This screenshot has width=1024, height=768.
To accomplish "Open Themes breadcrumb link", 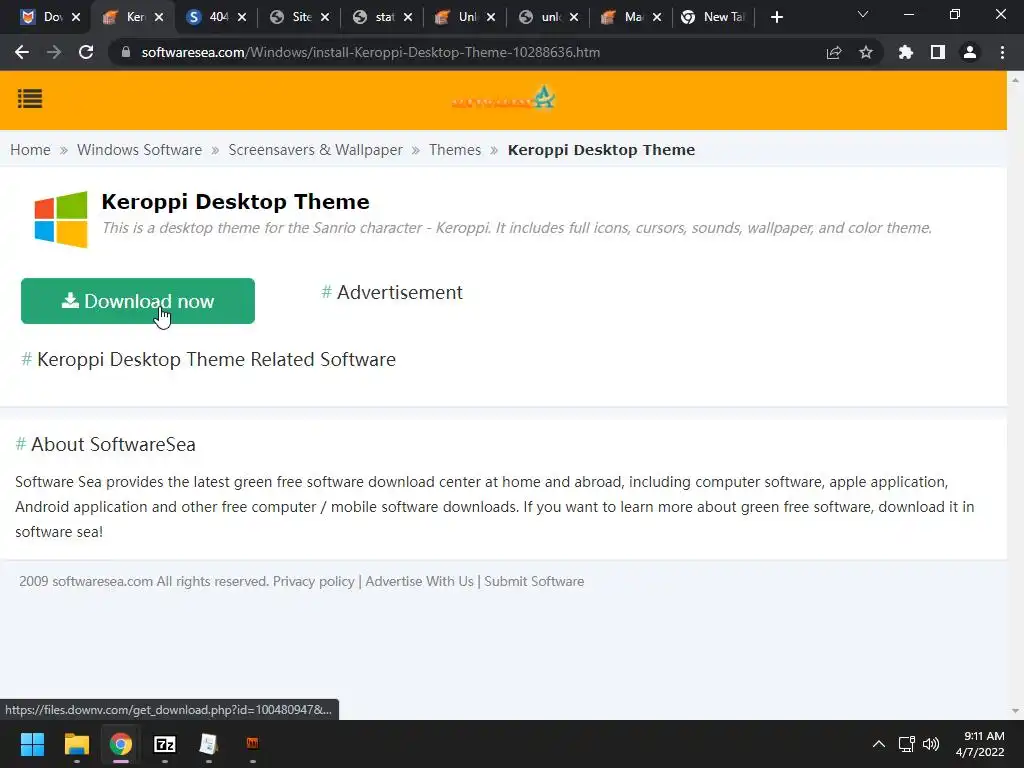I will (455, 150).
